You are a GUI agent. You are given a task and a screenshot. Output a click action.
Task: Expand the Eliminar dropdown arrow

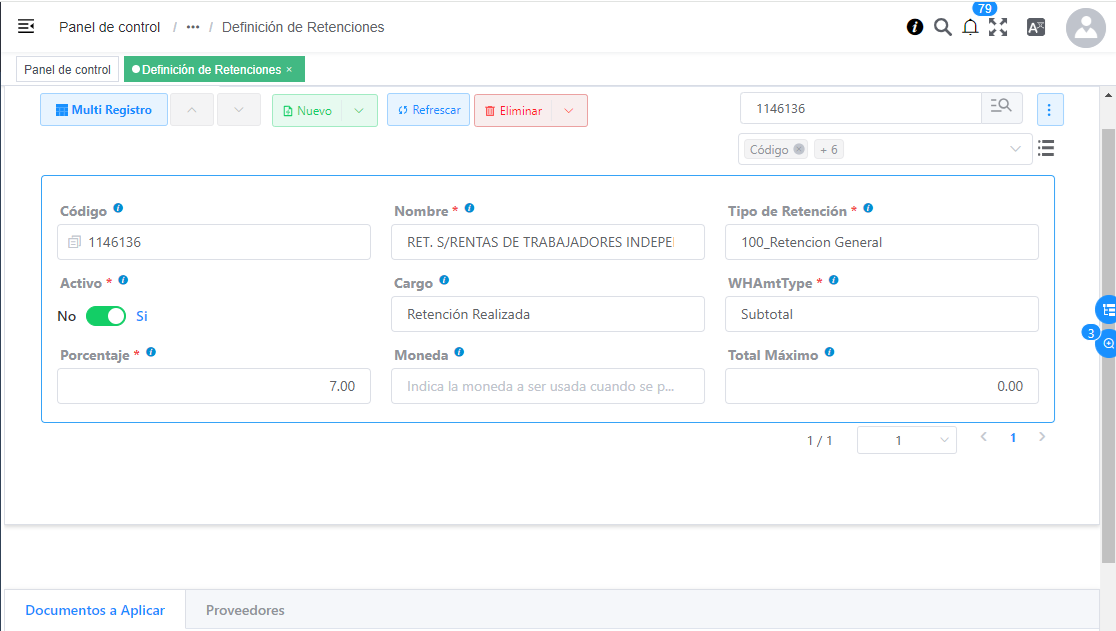click(x=569, y=110)
